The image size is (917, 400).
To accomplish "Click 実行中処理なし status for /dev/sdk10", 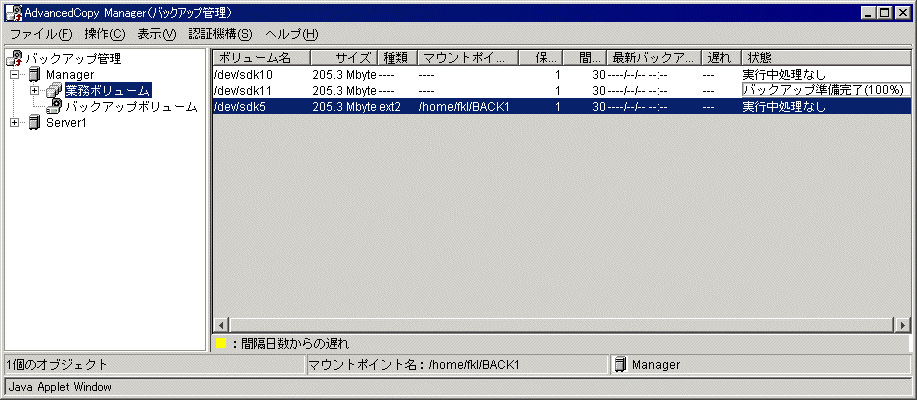I will (x=784, y=75).
